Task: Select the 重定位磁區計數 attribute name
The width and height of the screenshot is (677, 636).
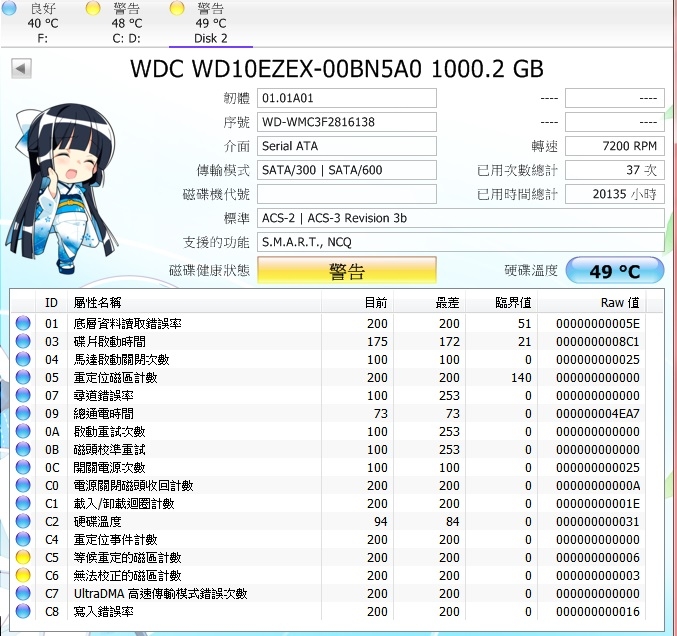Action: tap(115, 377)
